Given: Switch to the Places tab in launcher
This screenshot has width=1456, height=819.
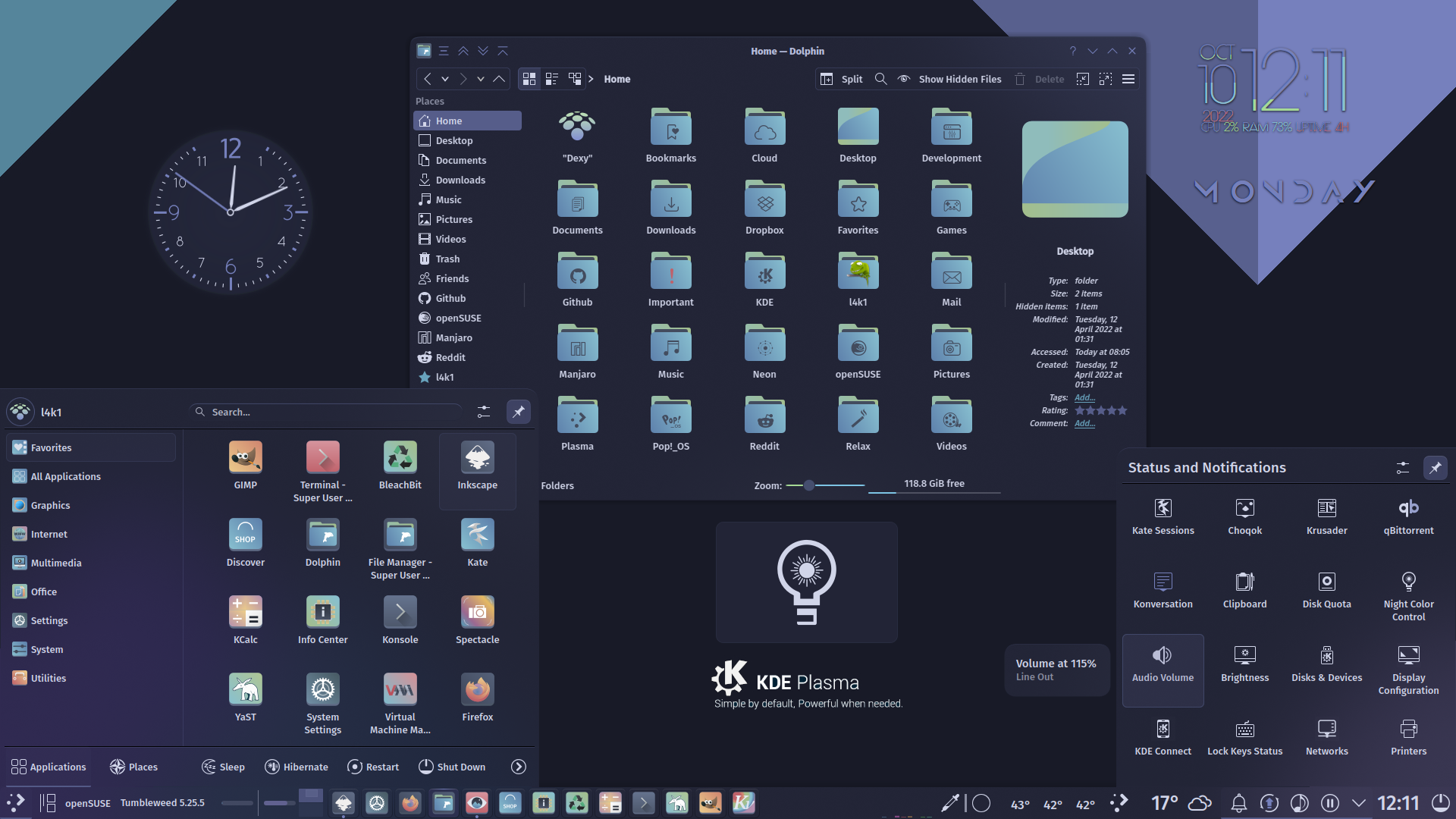Looking at the screenshot, I should click(x=133, y=767).
